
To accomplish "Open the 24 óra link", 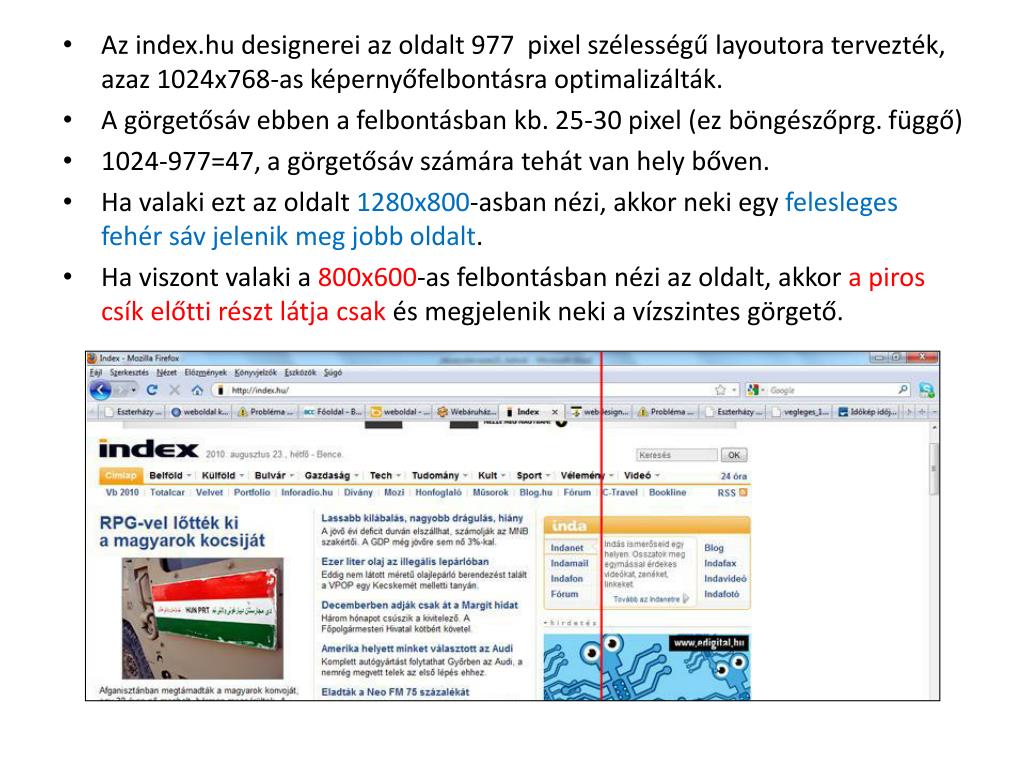I will 733,476.
